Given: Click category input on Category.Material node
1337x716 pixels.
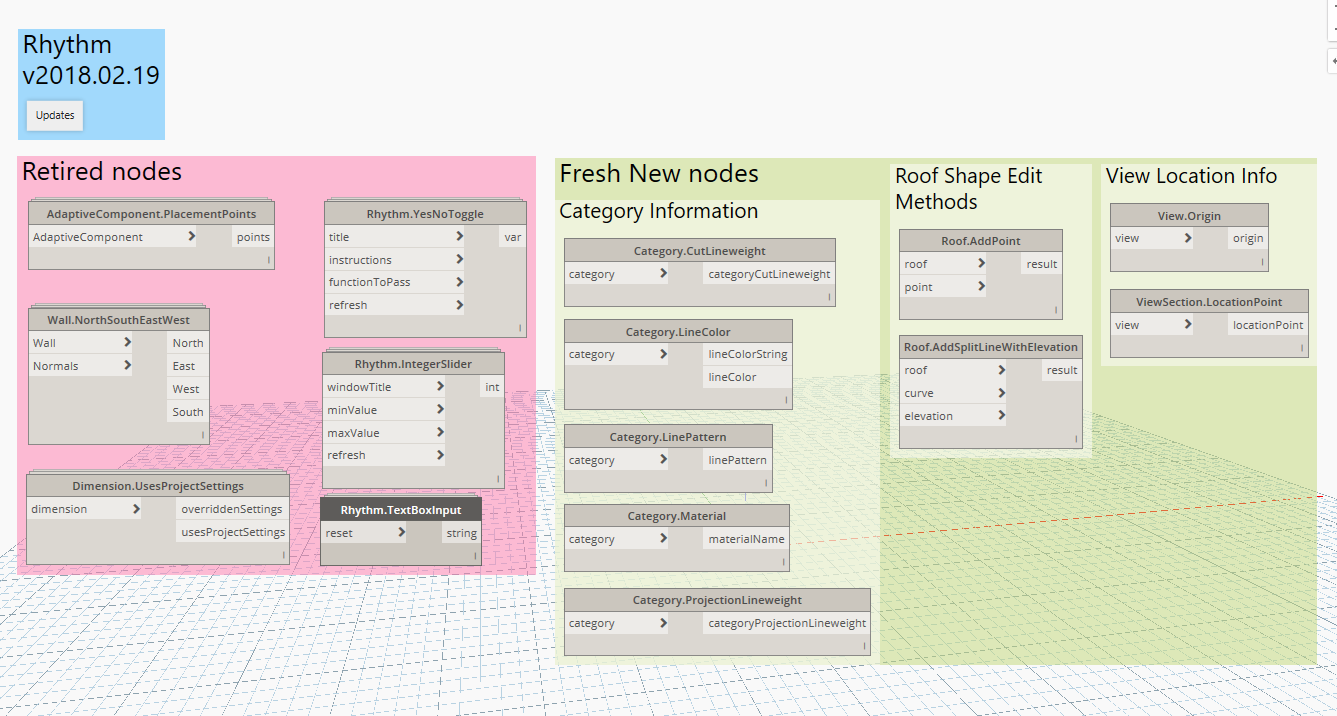Looking at the screenshot, I should tap(618, 539).
